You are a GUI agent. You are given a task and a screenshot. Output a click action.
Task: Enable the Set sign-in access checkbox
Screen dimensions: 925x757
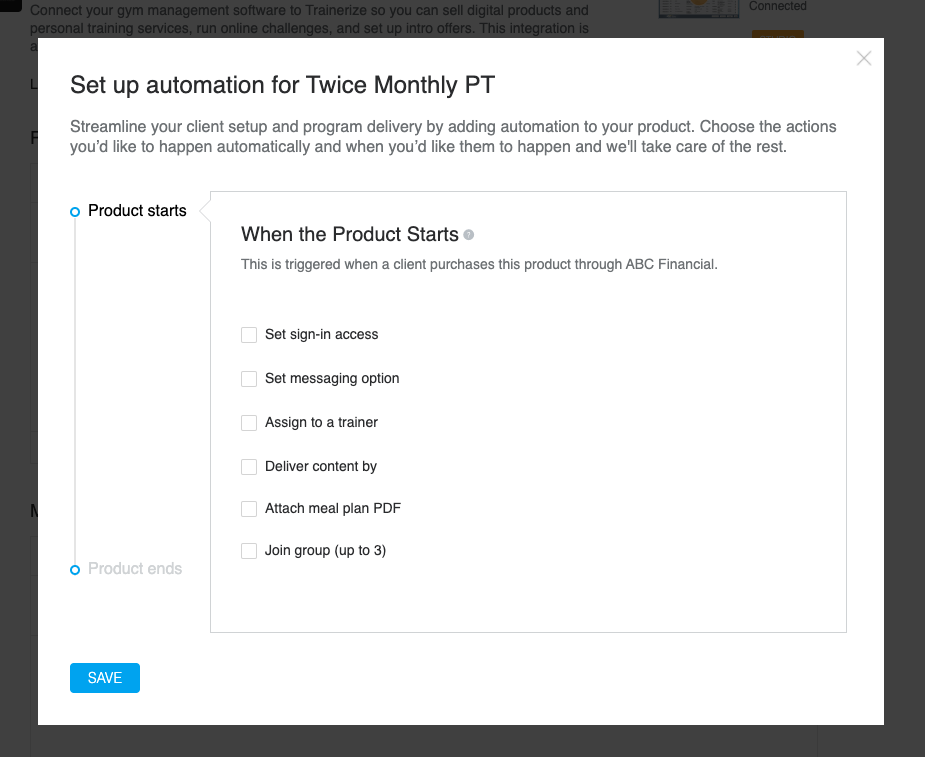pyautogui.click(x=249, y=335)
